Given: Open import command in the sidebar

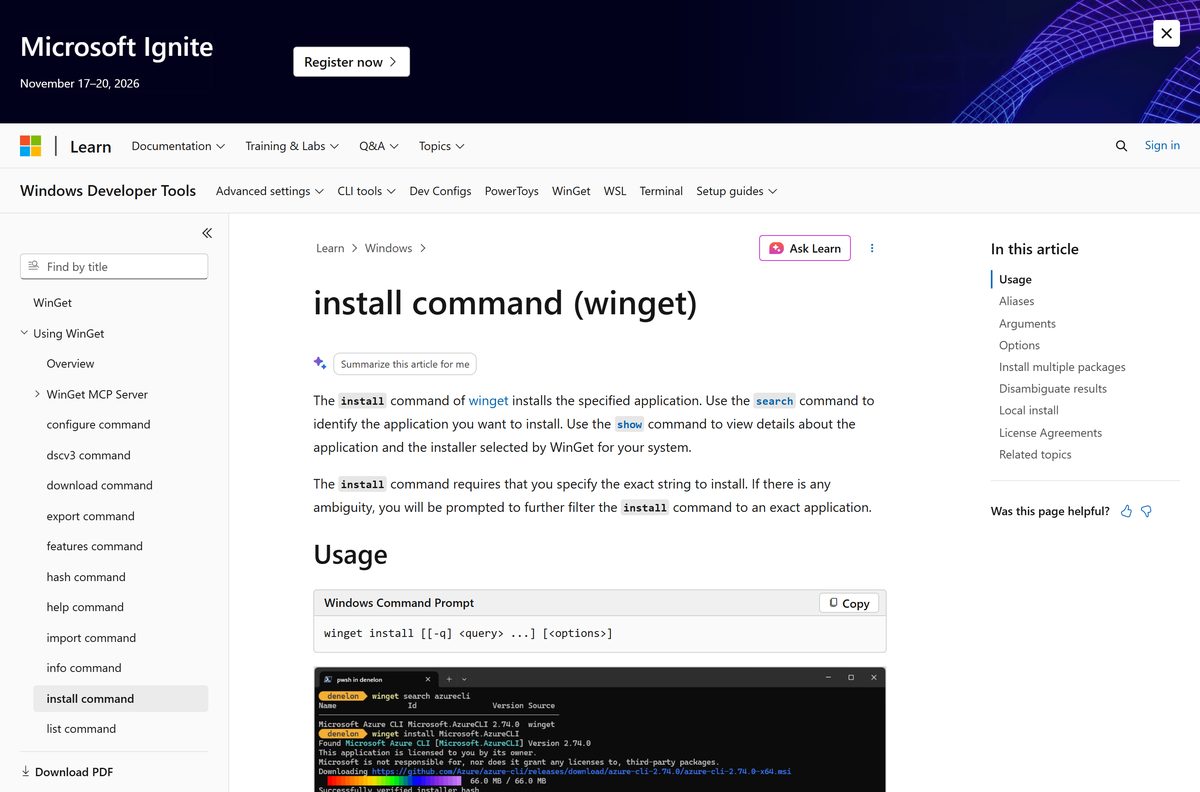Looking at the screenshot, I should click(91, 638).
